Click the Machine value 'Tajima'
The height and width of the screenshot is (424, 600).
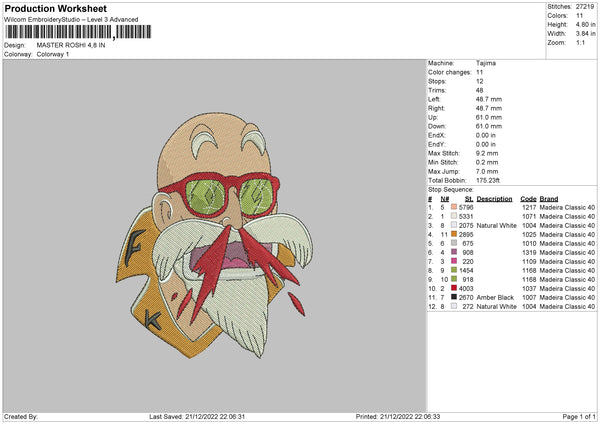click(x=486, y=63)
